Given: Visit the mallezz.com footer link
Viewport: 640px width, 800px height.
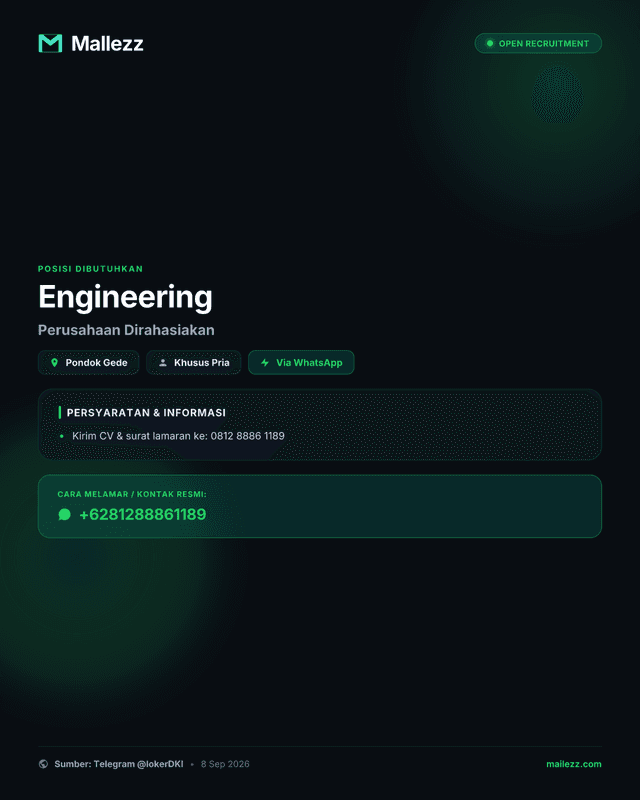Looking at the screenshot, I should tap(574, 764).
